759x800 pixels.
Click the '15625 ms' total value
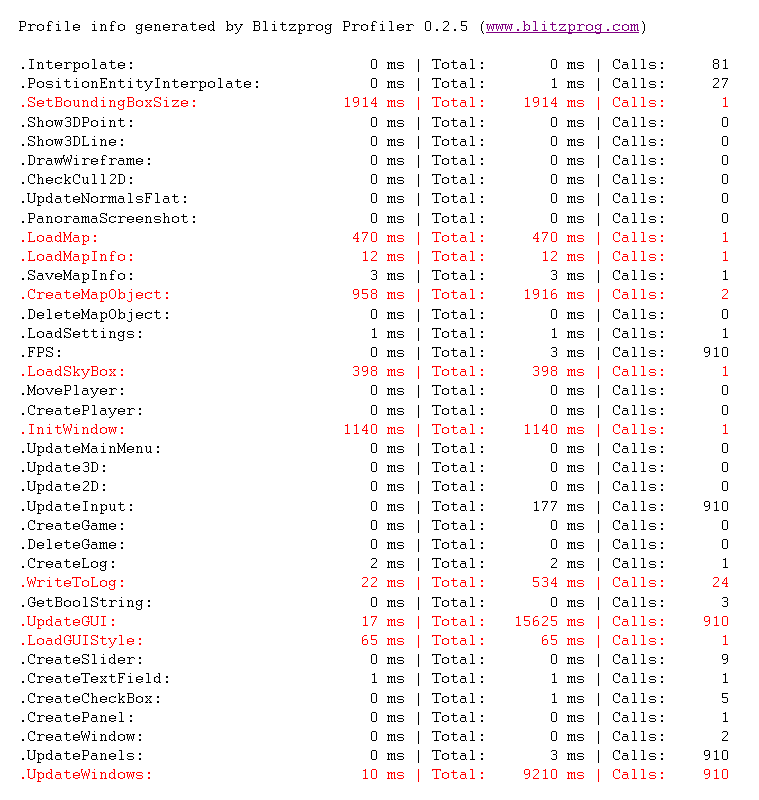point(549,621)
